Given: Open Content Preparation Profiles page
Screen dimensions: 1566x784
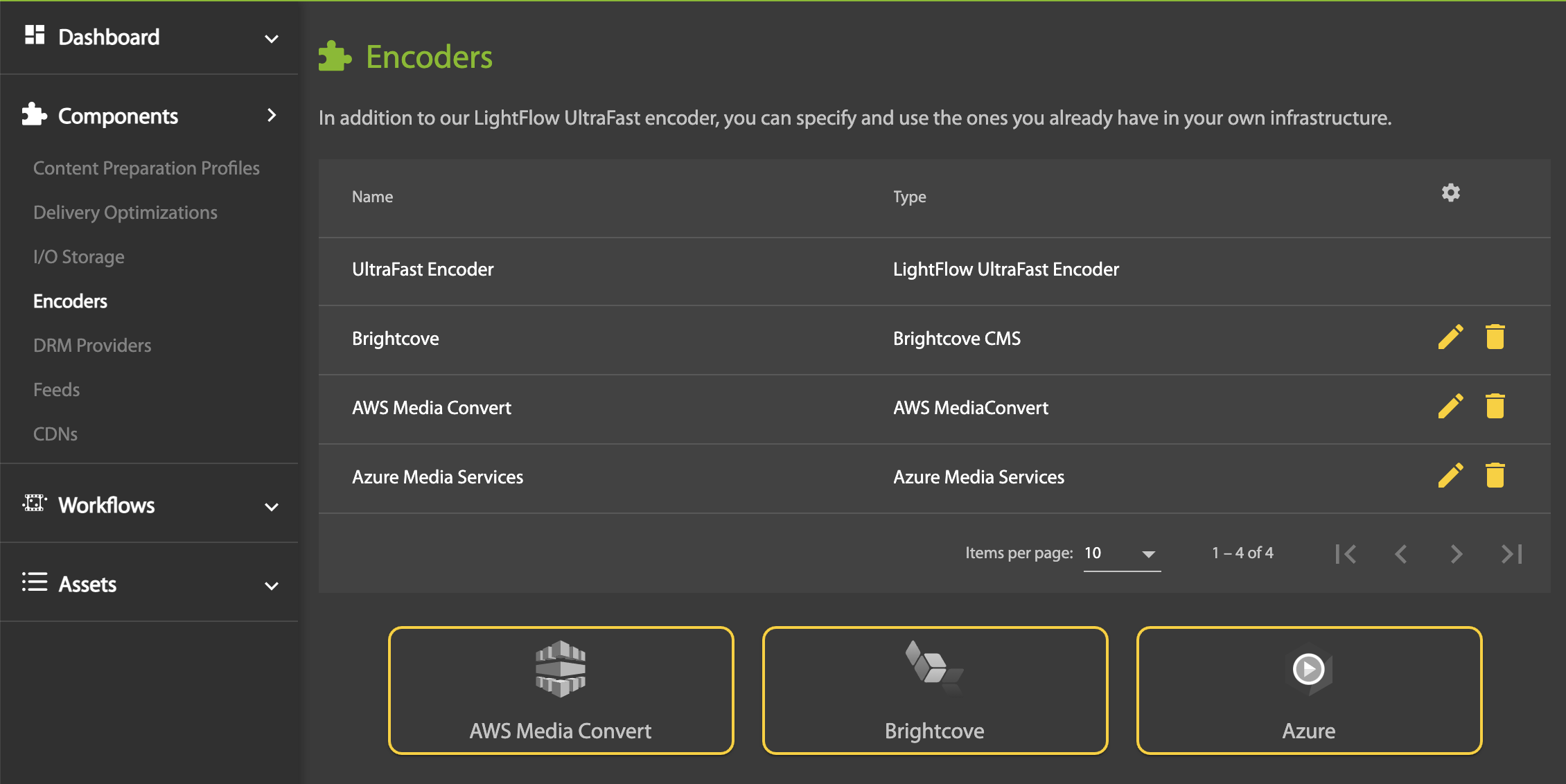Looking at the screenshot, I should (146, 168).
